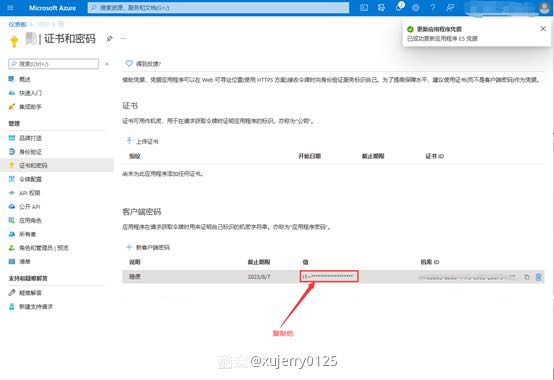Screen dimensions: 554x380
Task: Open Cloud Shell from the top bar
Action: 364,8
